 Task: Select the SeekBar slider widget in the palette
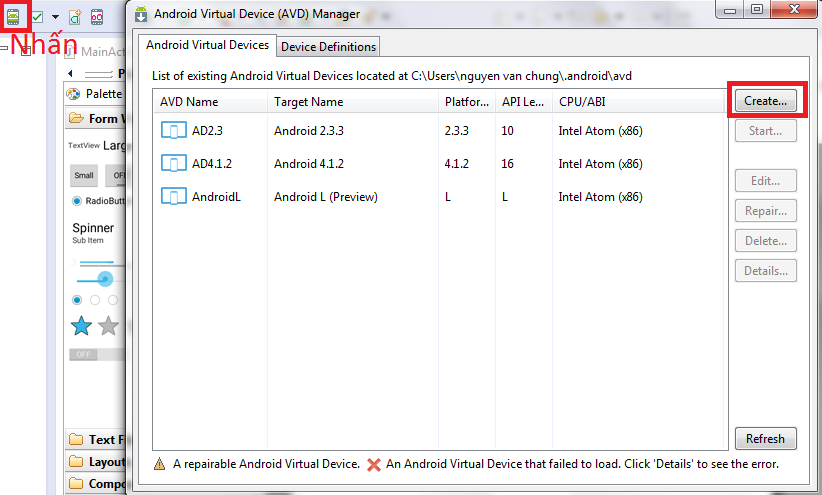coord(100,279)
